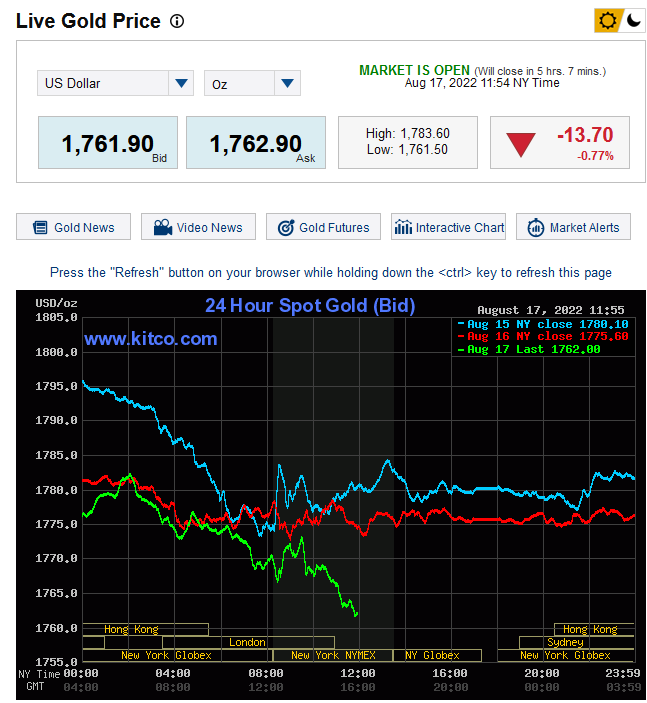Click the London session label on chart

click(x=248, y=642)
